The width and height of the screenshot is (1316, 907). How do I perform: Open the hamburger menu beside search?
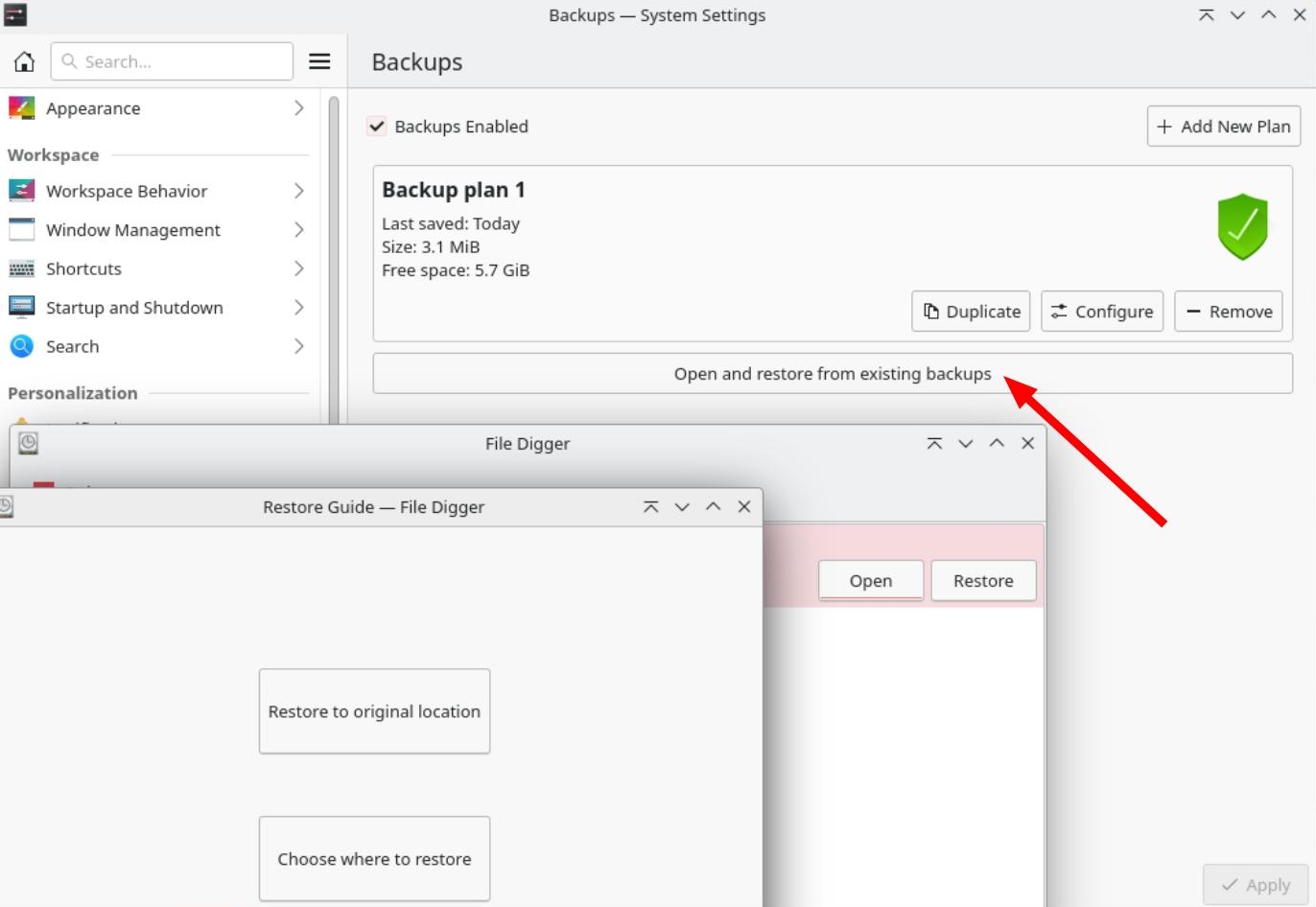point(319,61)
